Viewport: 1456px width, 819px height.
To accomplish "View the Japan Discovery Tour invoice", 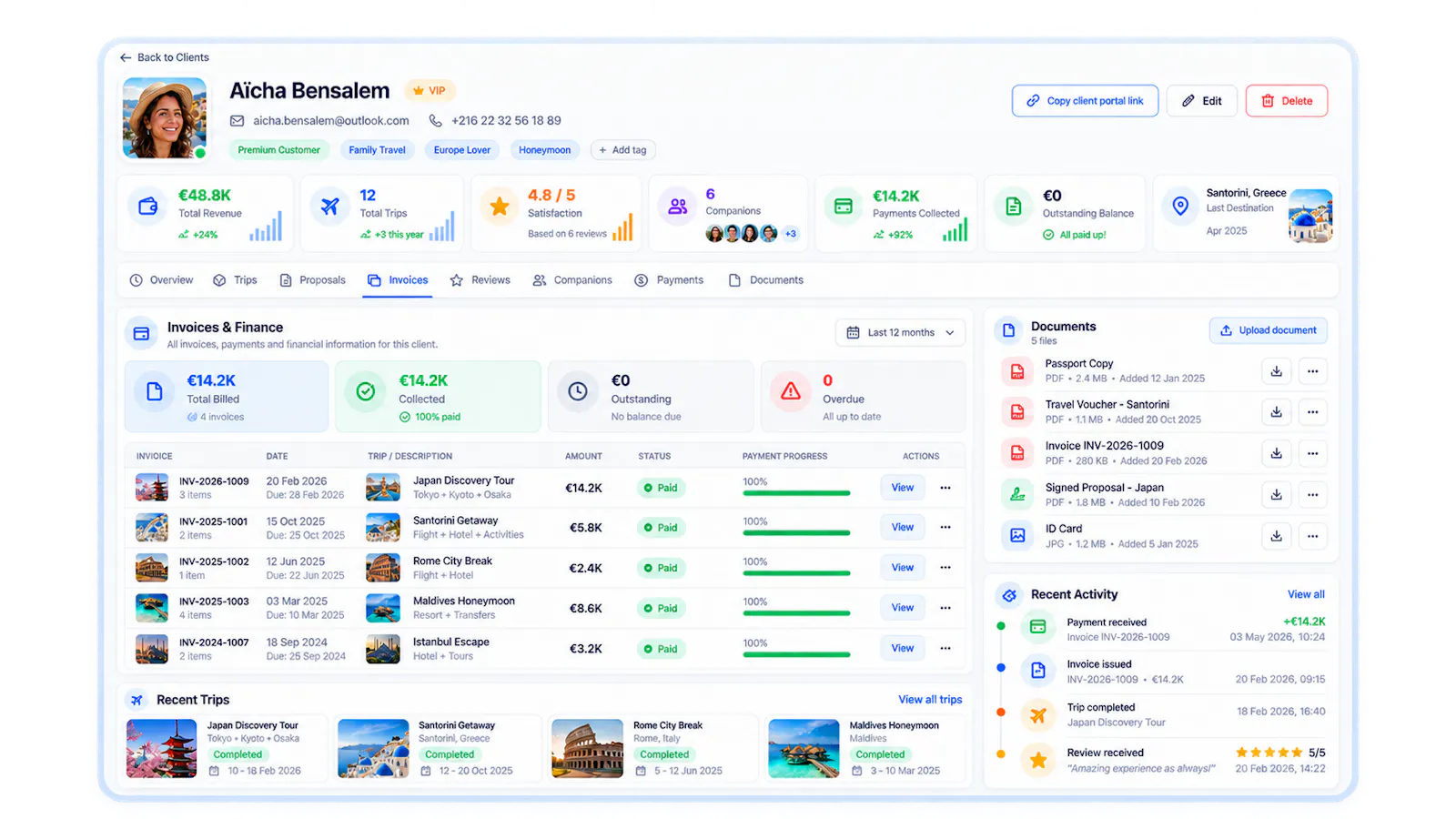I will click(x=902, y=488).
